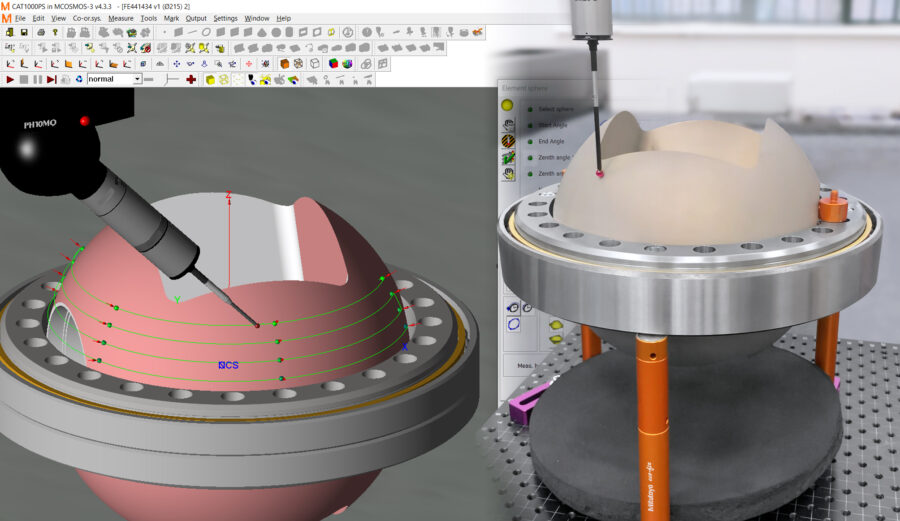900x521 pixels.
Task: Select the 'End Angle' option indicator
Action: tap(529, 141)
